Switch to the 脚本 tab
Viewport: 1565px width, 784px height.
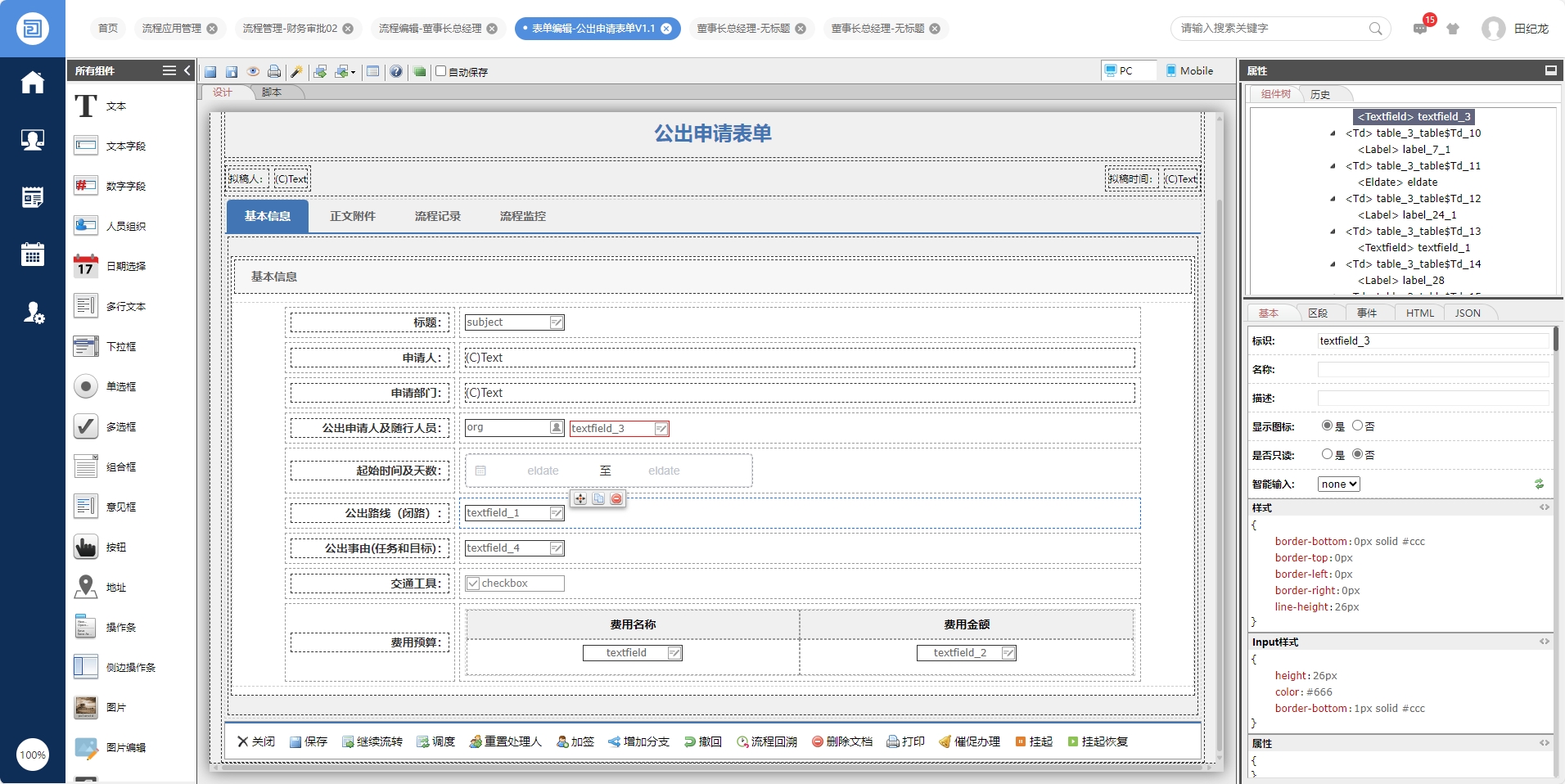pyautogui.click(x=272, y=92)
